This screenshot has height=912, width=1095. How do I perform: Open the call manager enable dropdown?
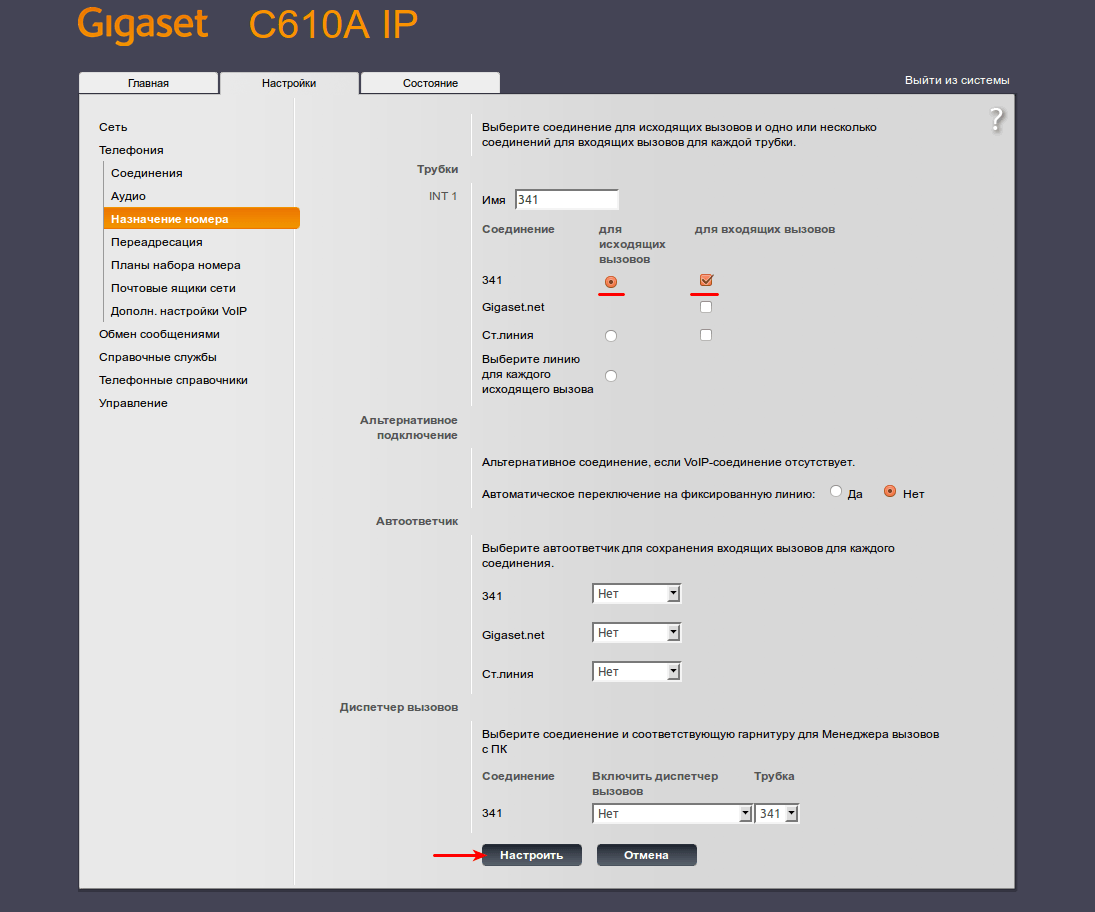(673, 814)
